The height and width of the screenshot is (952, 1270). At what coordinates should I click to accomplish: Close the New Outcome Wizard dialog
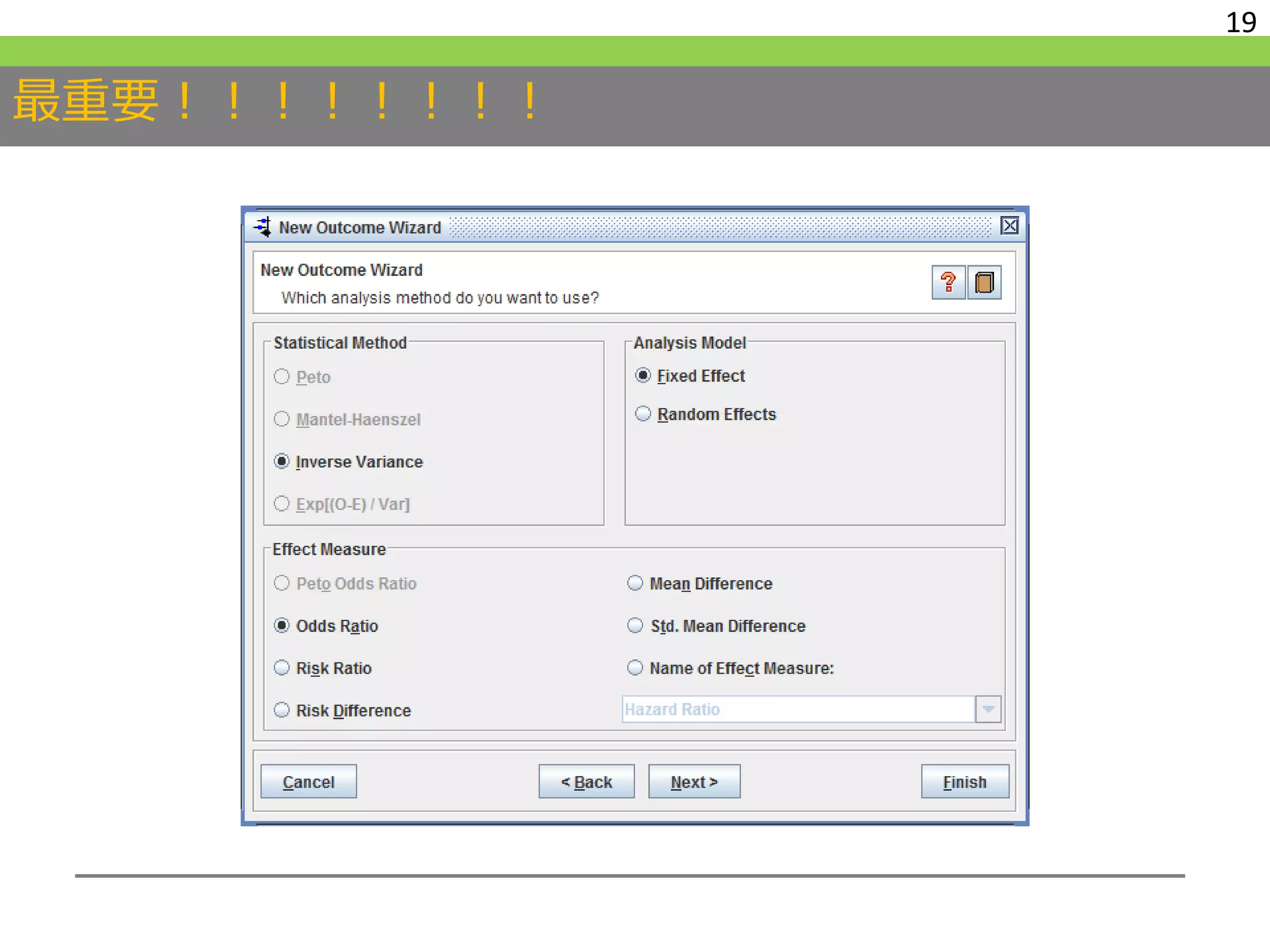pos(1009,226)
